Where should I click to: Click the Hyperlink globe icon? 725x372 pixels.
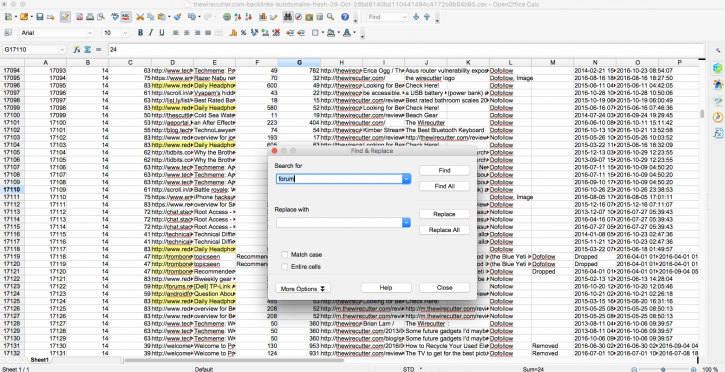pyautogui.click(x=227, y=17)
